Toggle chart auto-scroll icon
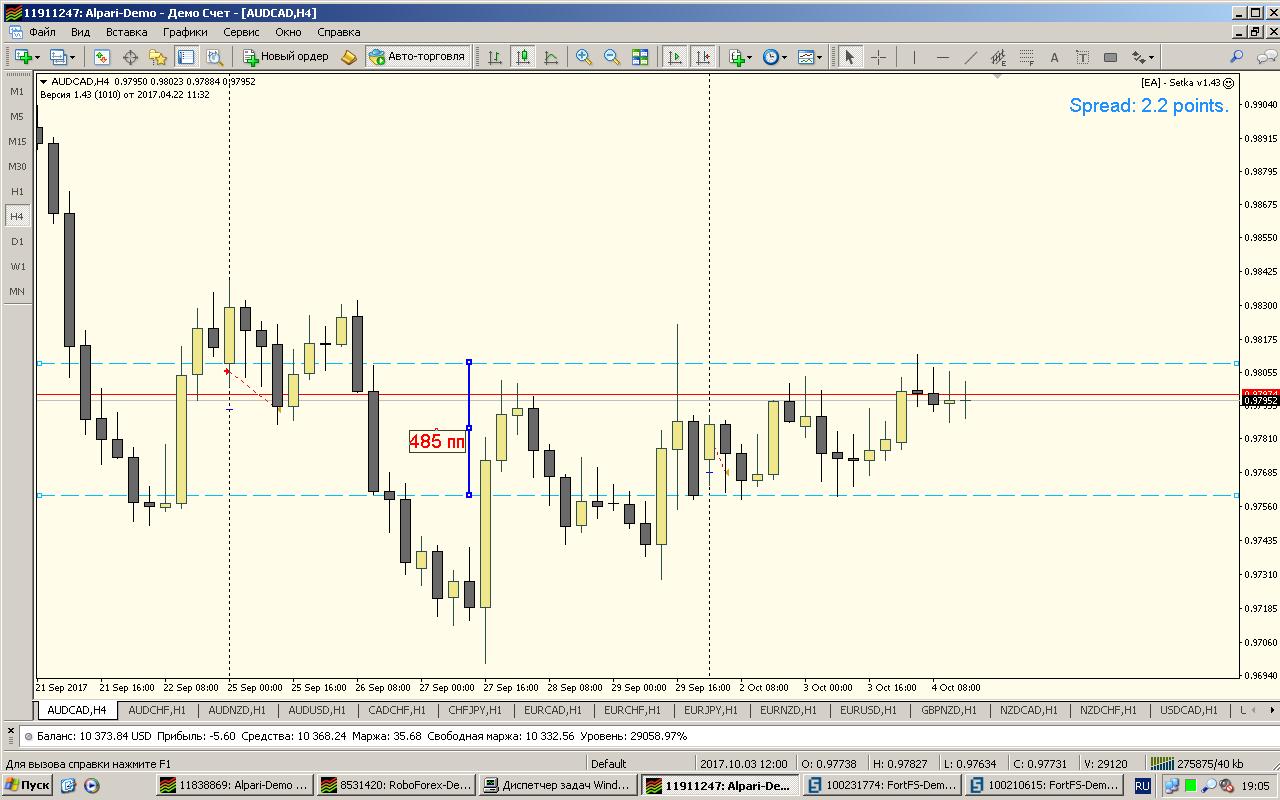Viewport: 1280px width, 800px height. [x=675, y=57]
